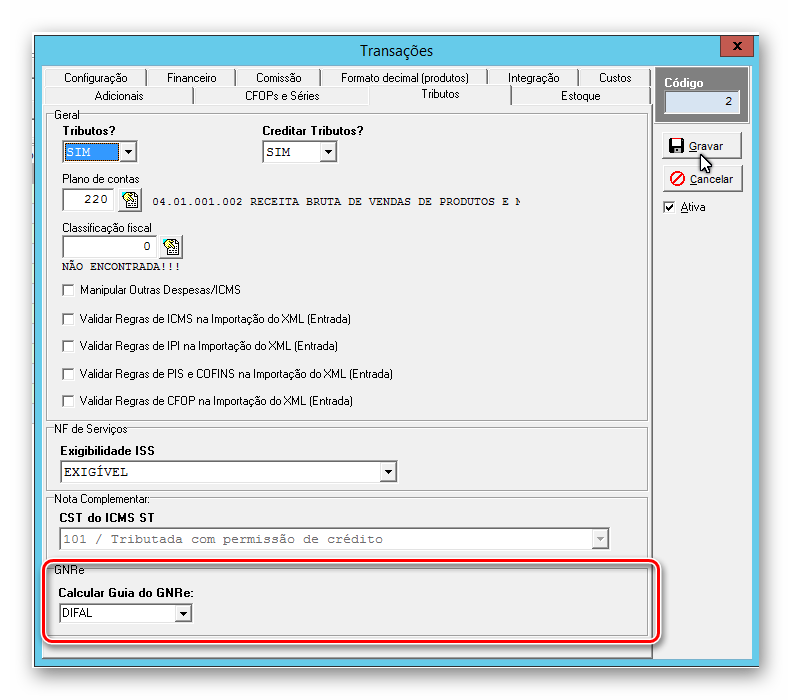Open Formato decimal (produtos) tab
The image size is (791, 700).
405,78
